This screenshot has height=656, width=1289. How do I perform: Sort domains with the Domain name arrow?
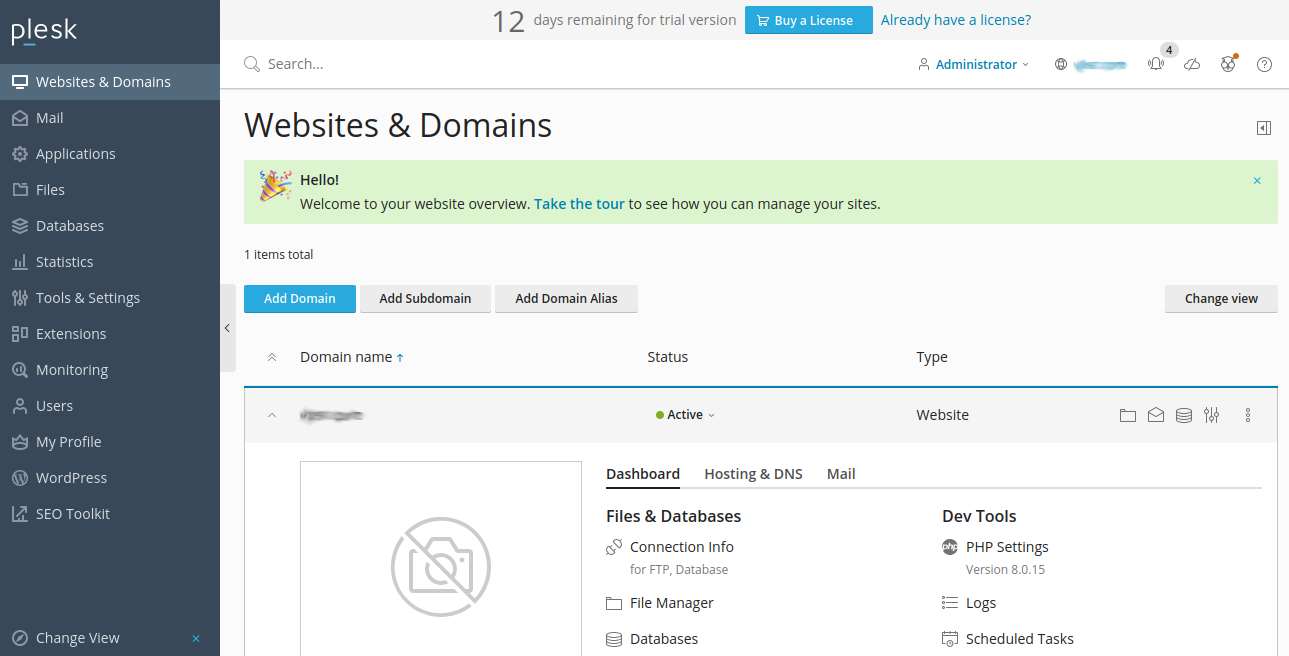tap(398, 357)
